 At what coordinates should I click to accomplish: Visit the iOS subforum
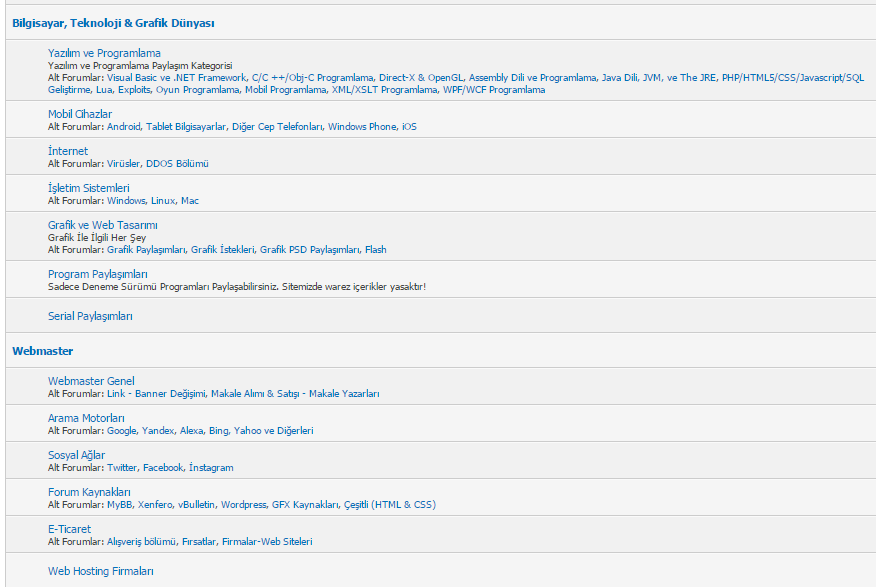click(409, 127)
